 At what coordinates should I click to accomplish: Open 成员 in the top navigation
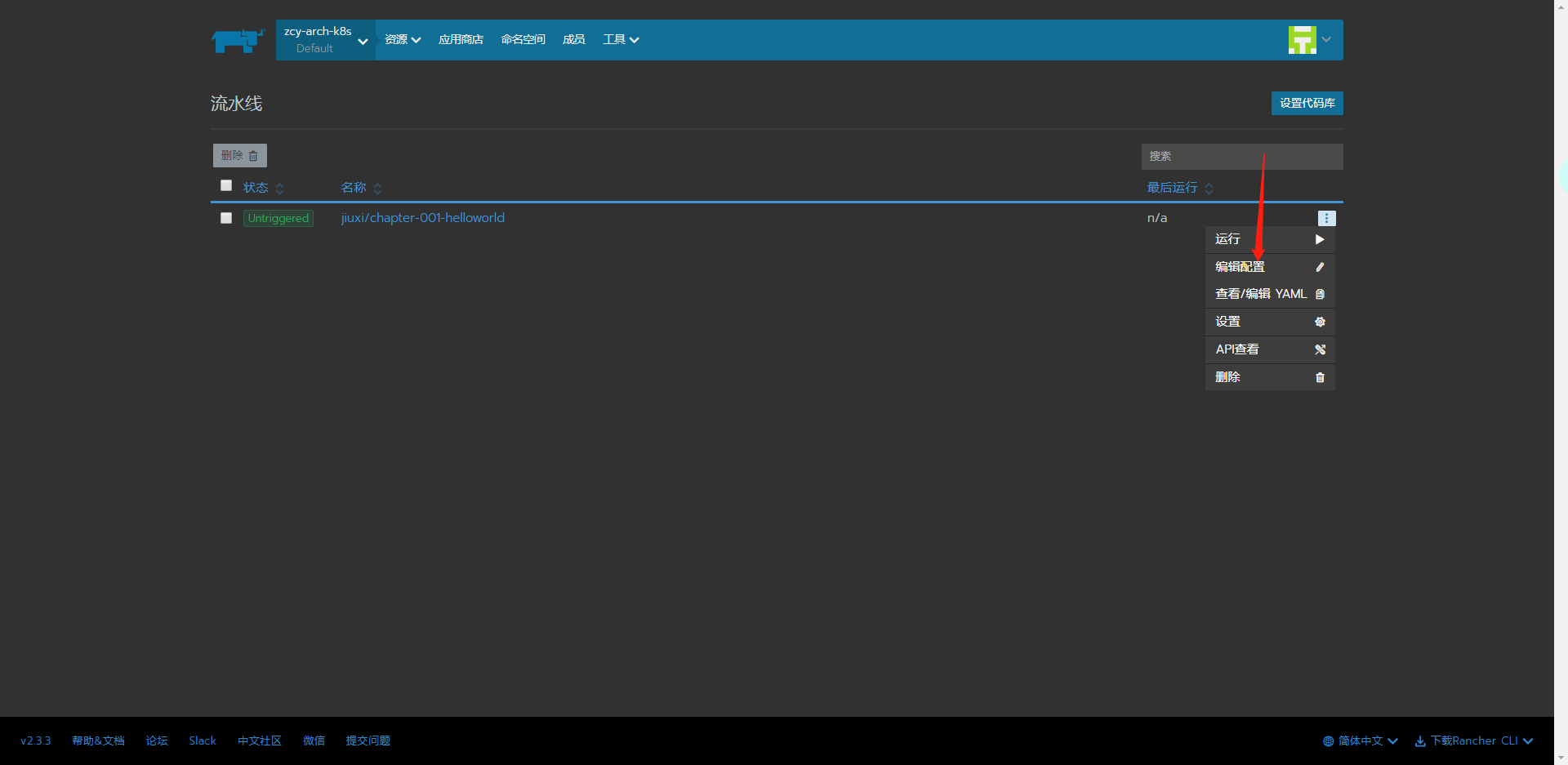(x=573, y=40)
